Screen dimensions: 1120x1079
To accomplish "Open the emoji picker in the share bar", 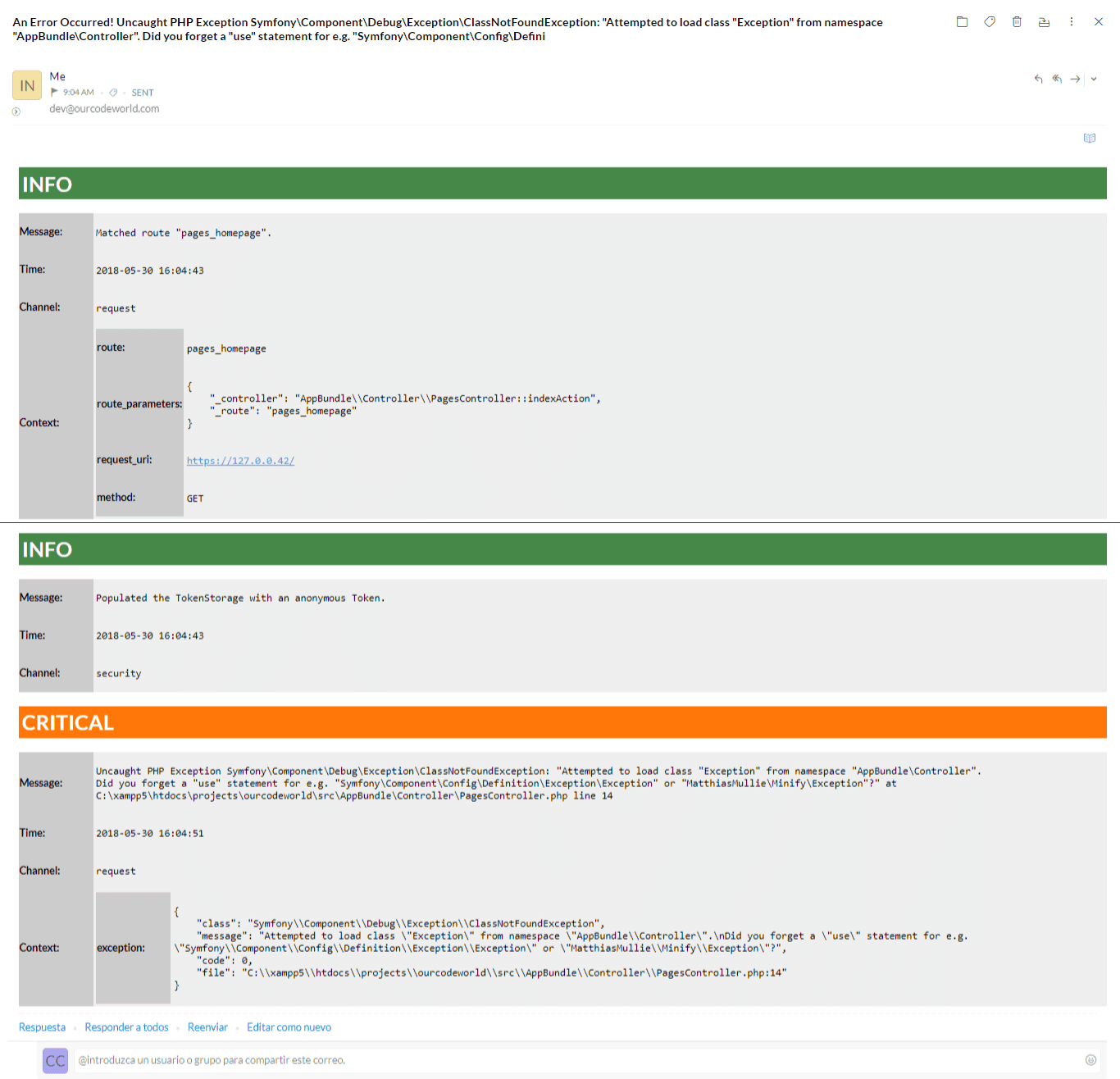I will tap(1090, 1059).
